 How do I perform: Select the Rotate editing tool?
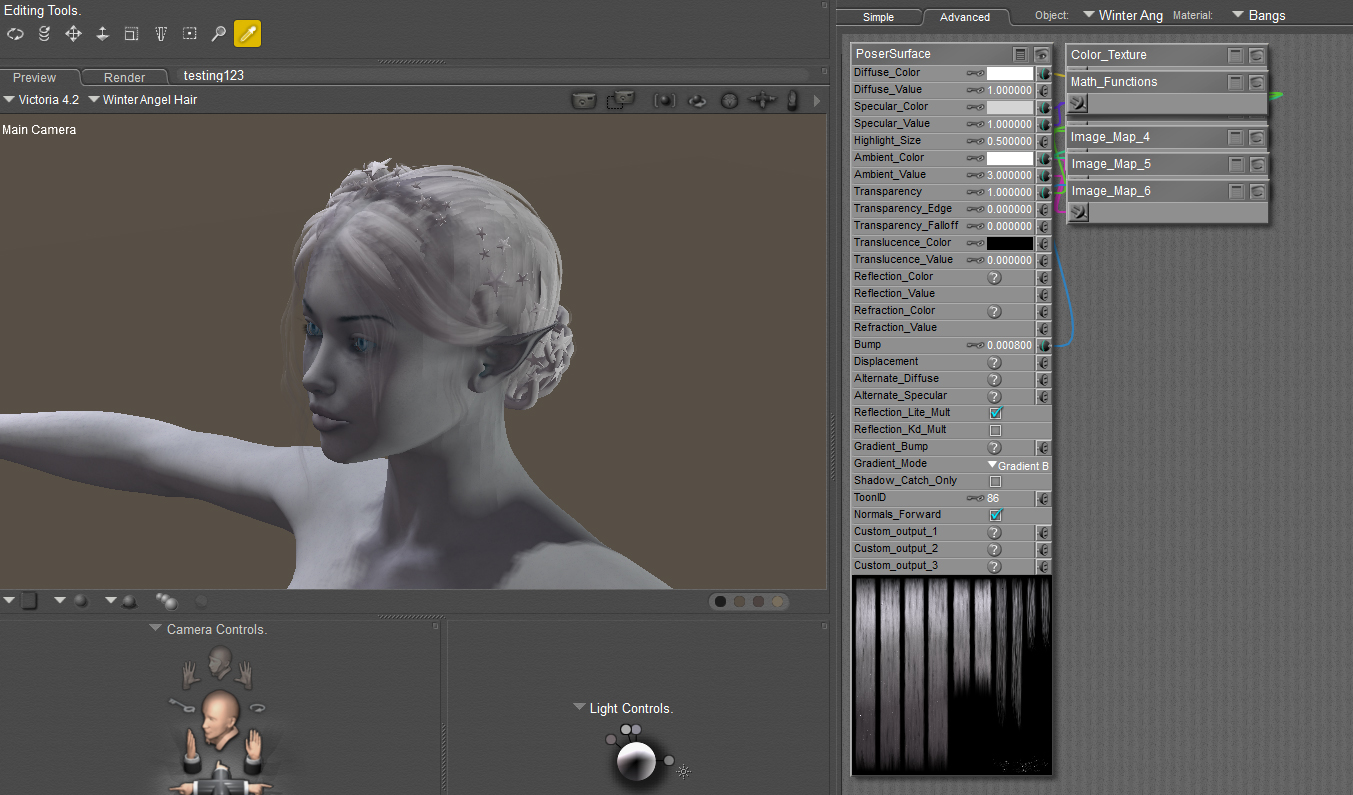point(15,34)
